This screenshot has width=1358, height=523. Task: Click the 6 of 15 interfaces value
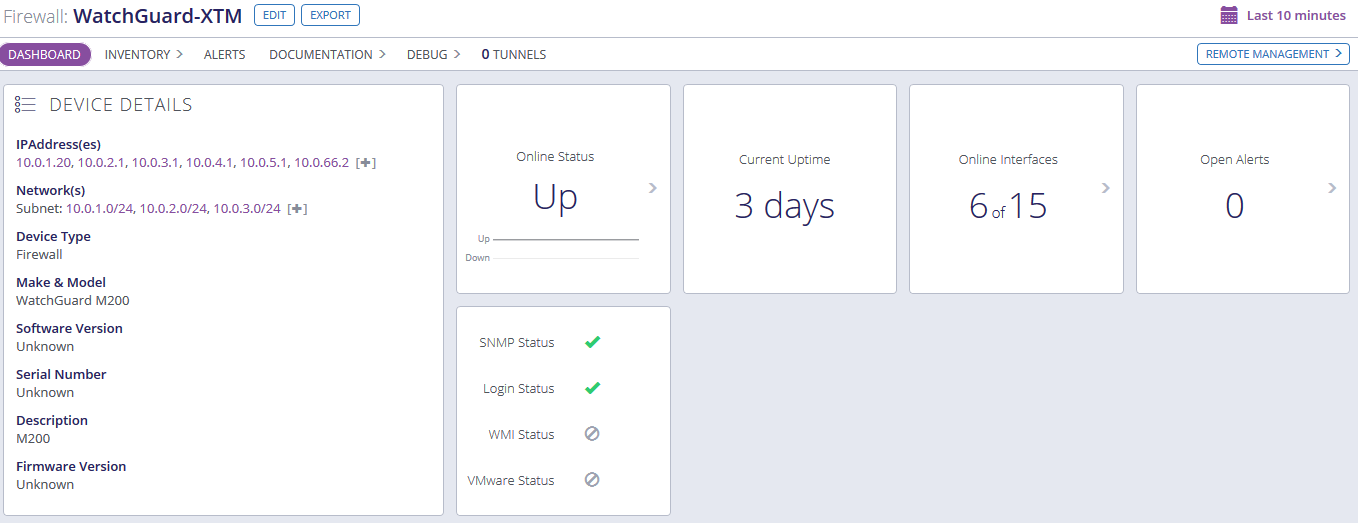coord(1008,205)
